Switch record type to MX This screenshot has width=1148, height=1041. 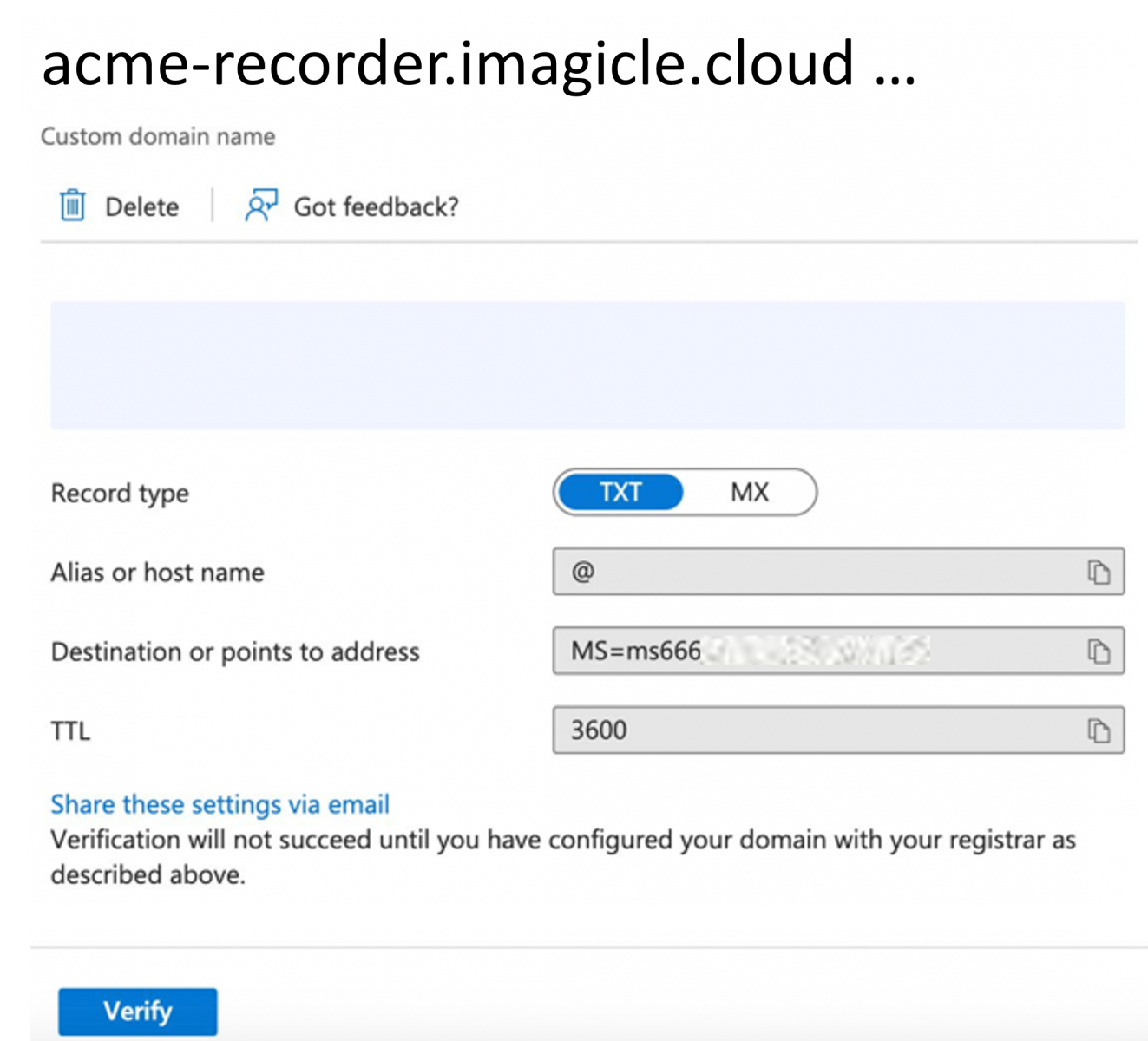(749, 493)
